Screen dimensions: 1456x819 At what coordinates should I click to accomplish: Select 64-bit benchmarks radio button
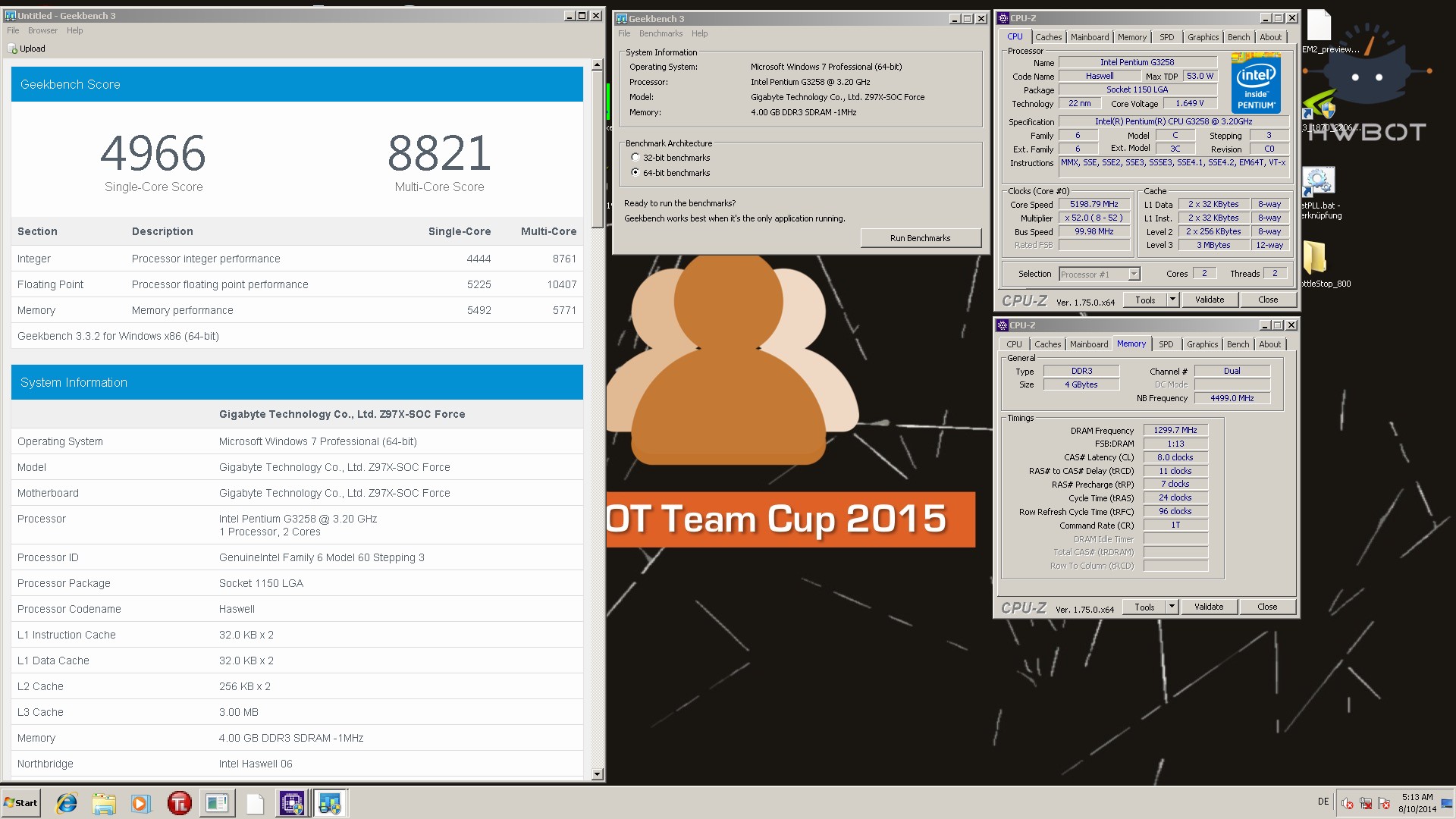pos(635,172)
